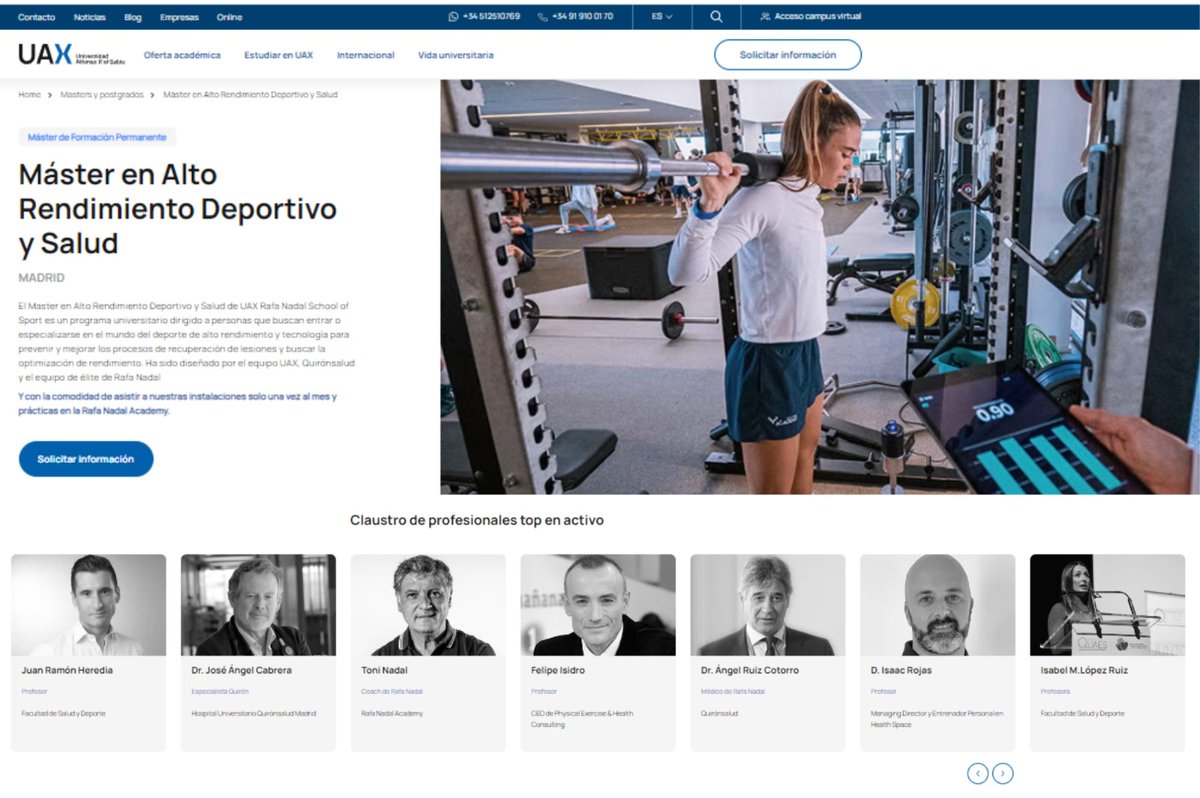This screenshot has width=1200, height=798.
Task: Click MADRID location label
Action: 42,277
